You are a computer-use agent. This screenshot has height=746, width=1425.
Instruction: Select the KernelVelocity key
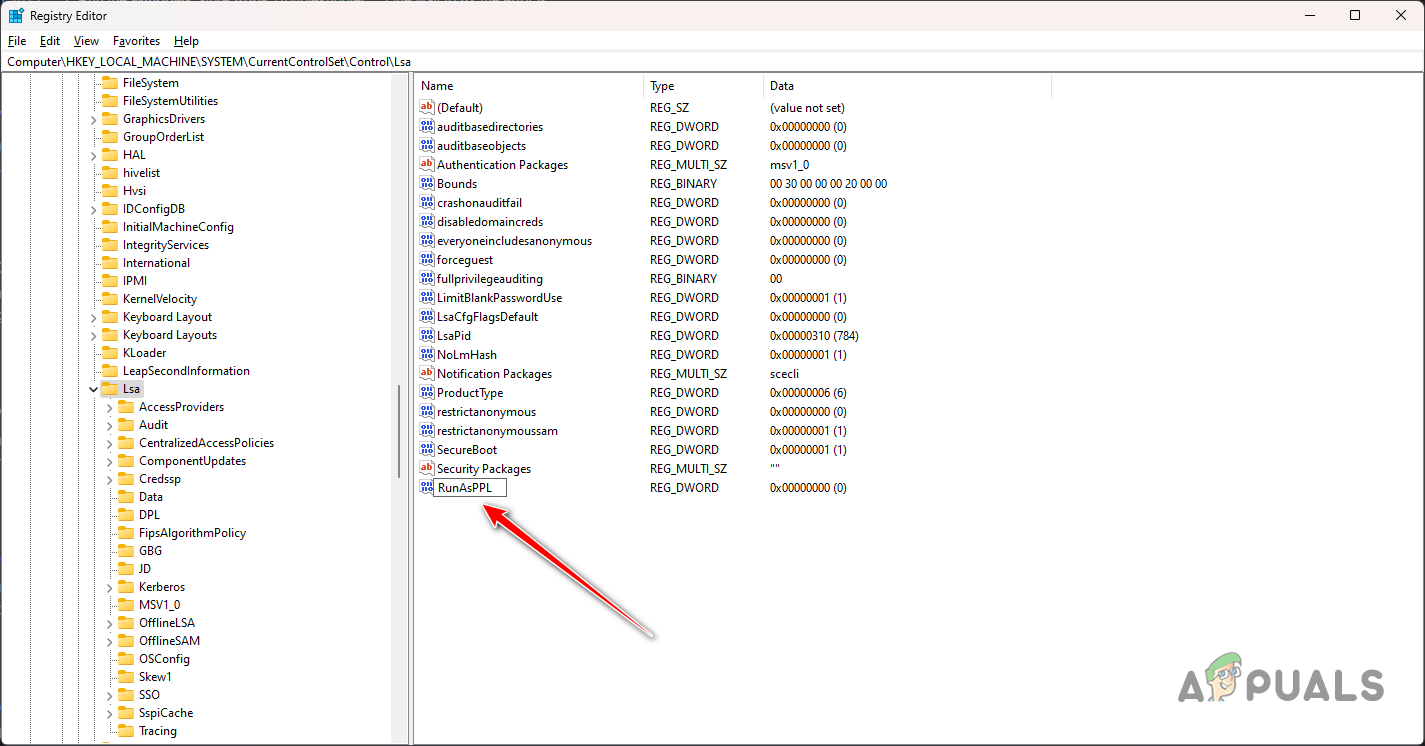tap(160, 299)
